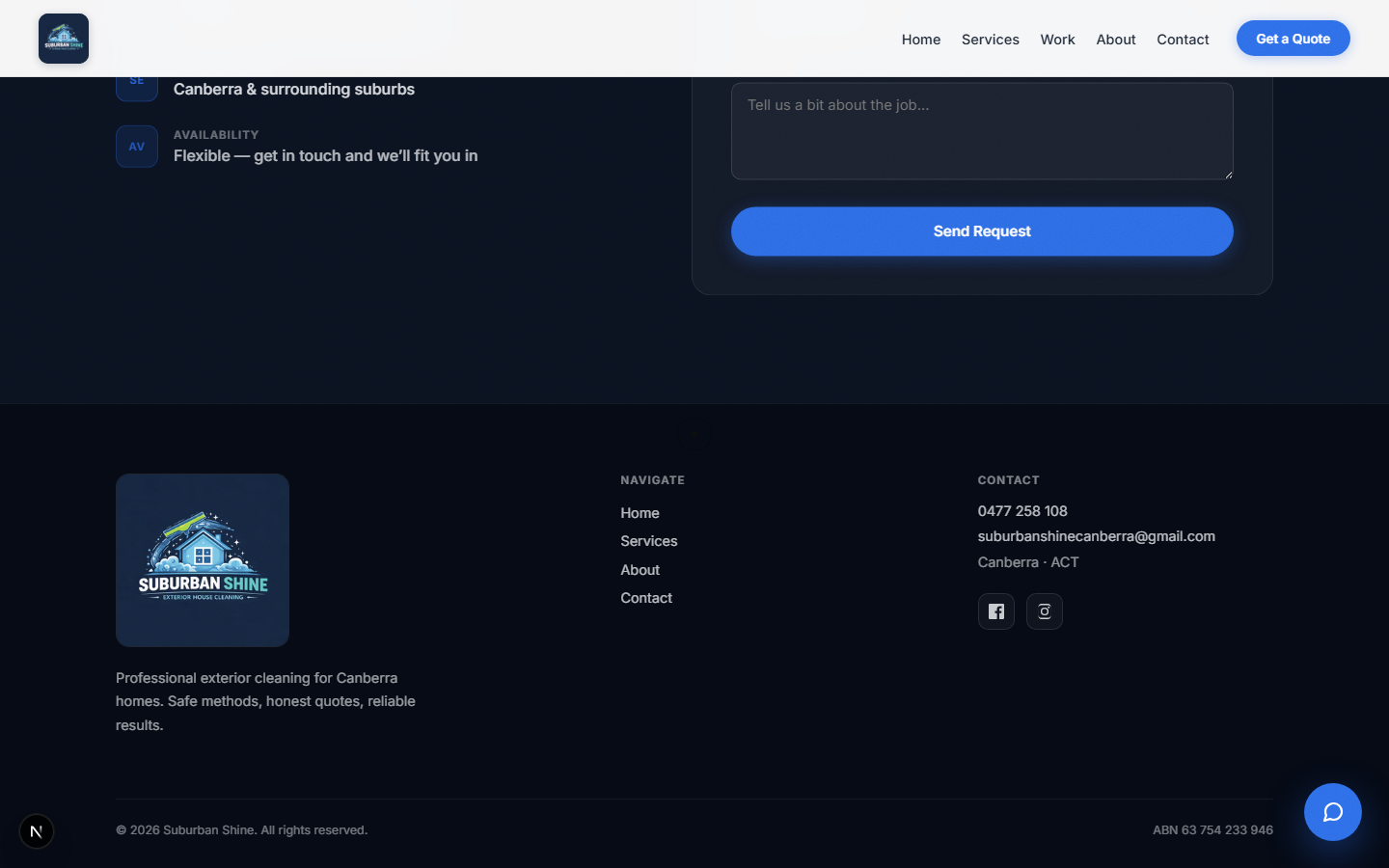The width and height of the screenshot is (1389, 868).
Task: Click Services under the Navigate footer heading
Action: click(648, 541)
